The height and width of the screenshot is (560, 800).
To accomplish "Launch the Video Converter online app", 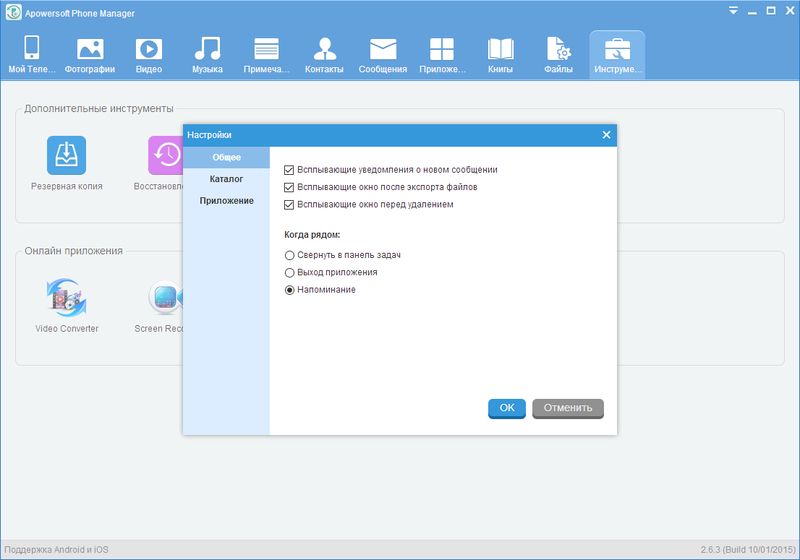I will tap(66, 296).
